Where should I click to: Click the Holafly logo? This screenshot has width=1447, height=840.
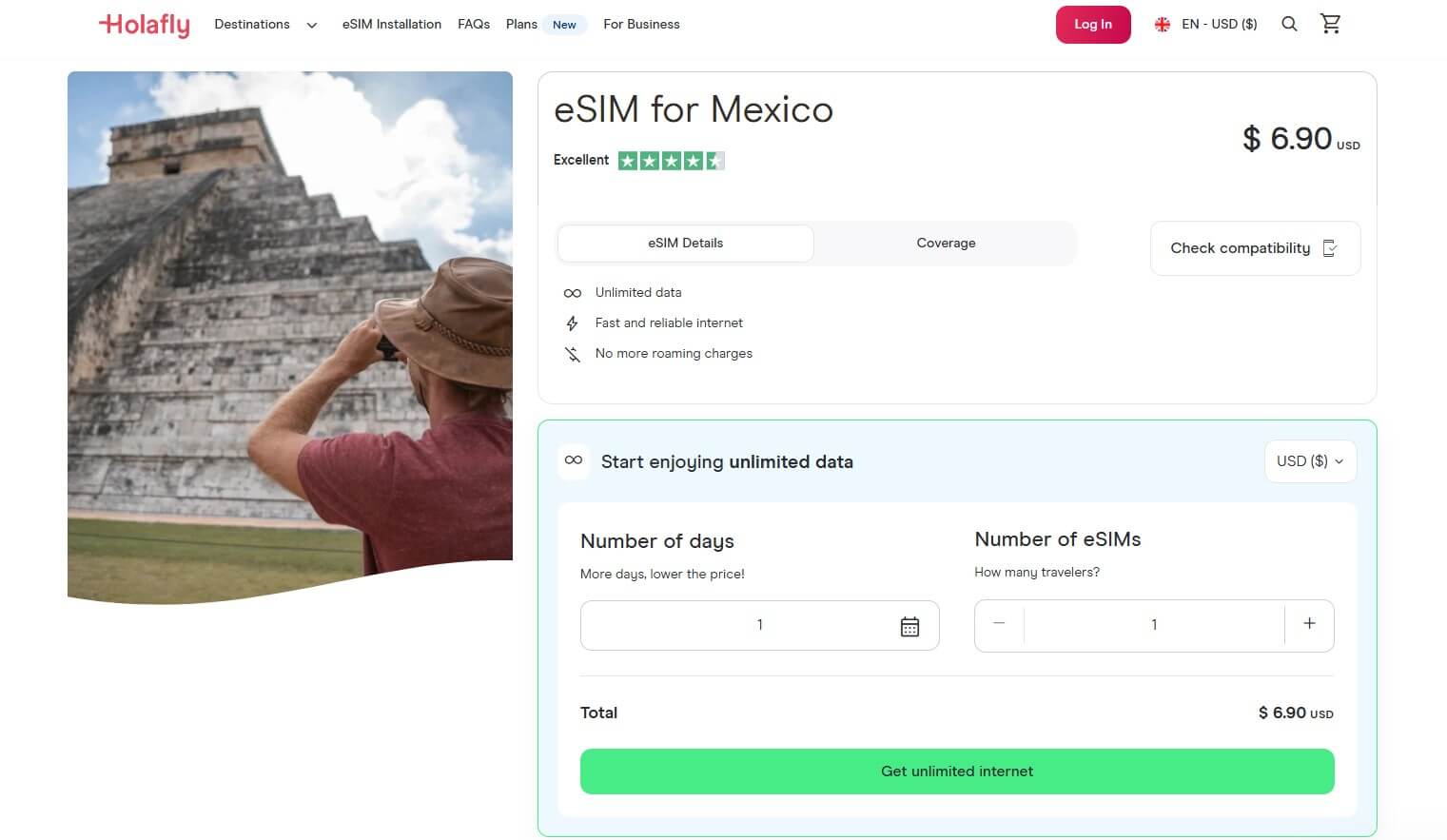click(x=144, y=25)
